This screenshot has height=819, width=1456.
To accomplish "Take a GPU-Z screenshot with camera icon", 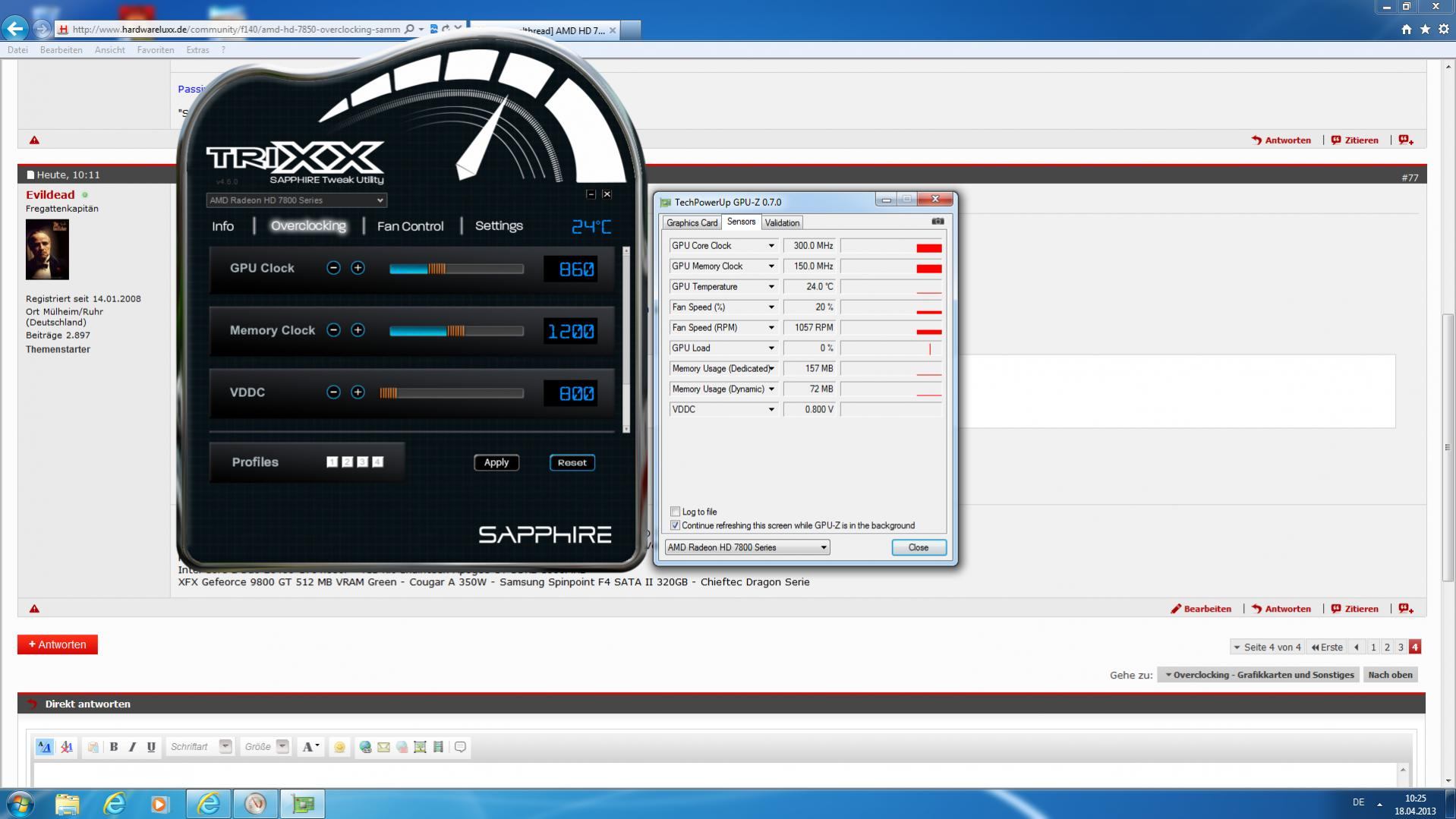I will tap(938, 222).
